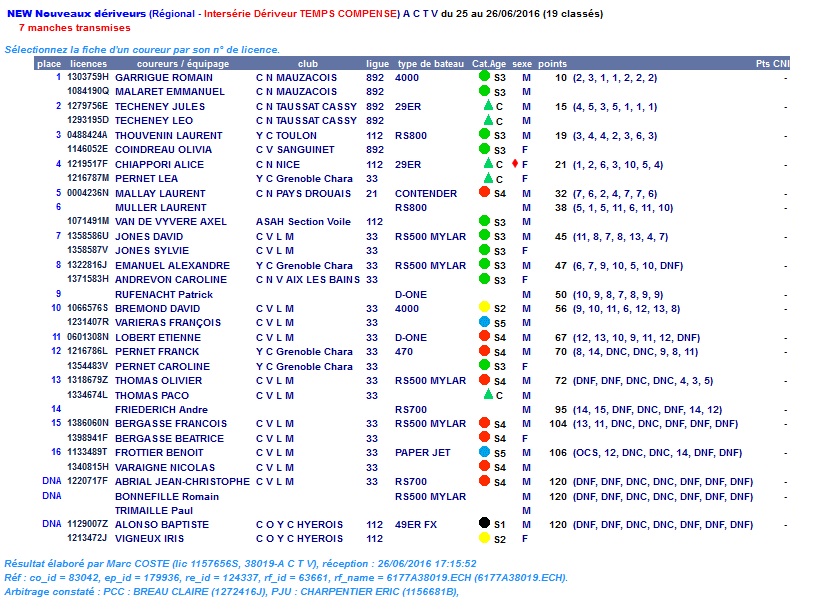Click green S3 circle for Jones Sylvie
This screenshot has width=821, height=609.
484,249
